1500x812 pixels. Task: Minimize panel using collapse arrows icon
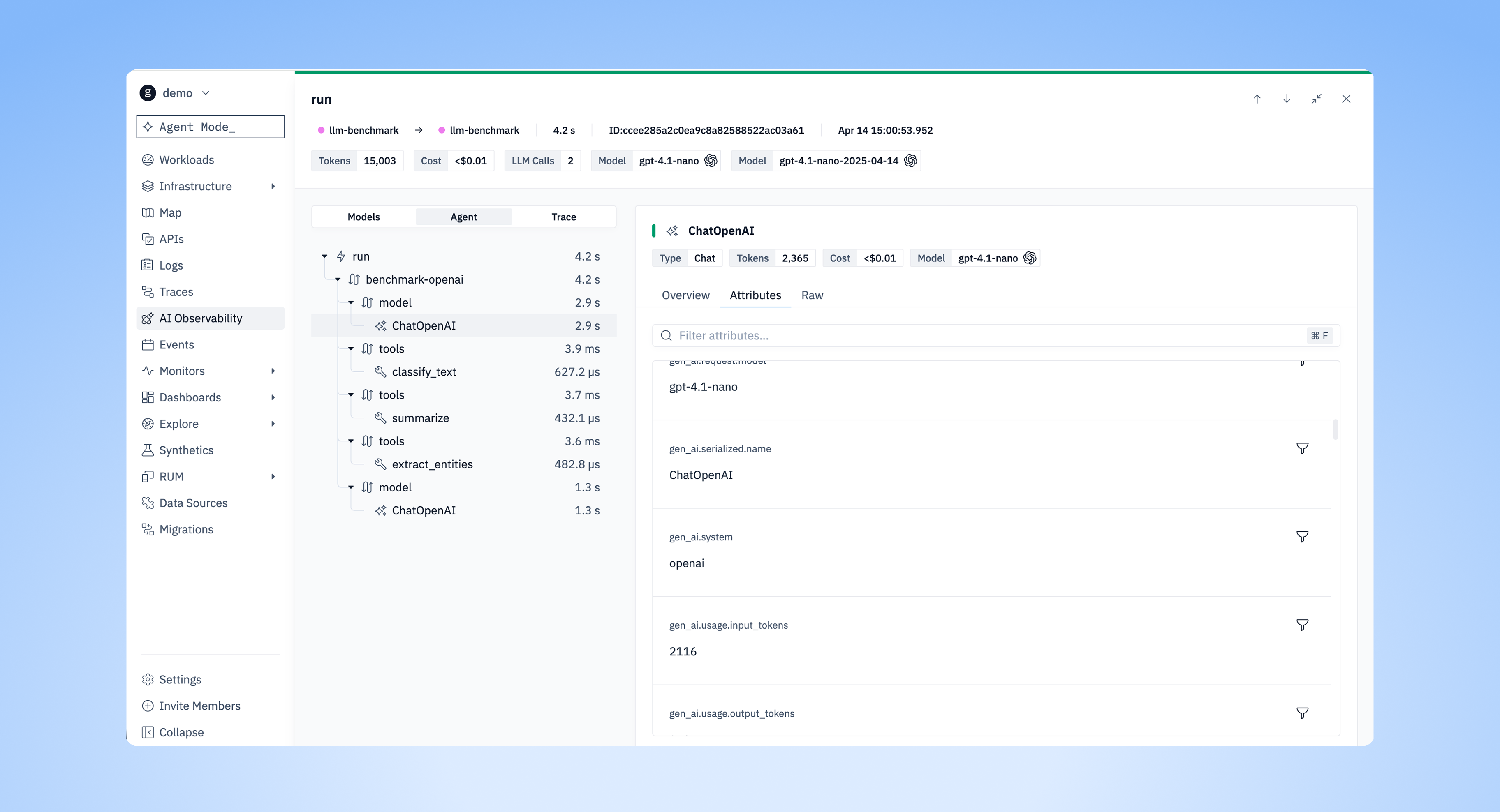coord(1316,99)
